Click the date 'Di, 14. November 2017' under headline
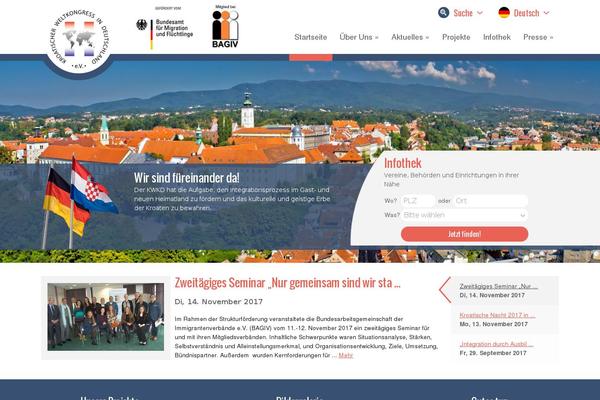The height and width of the screenshot is (400, 600). point(218,302)
